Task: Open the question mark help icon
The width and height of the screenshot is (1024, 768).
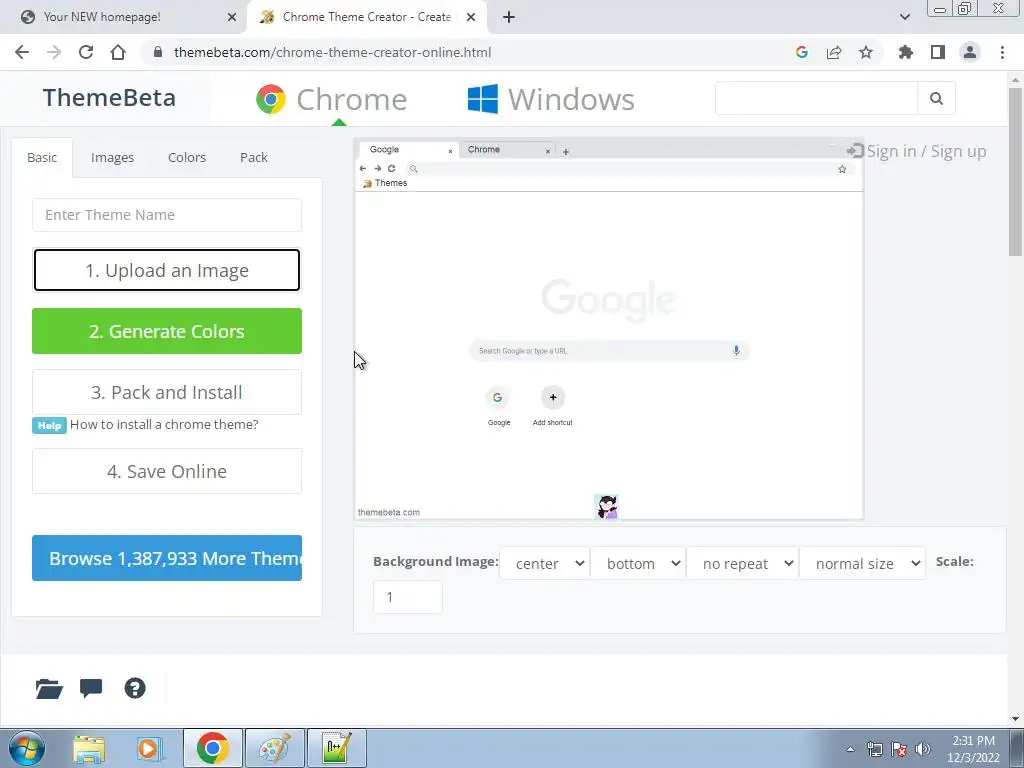Action: pos(135,688)
